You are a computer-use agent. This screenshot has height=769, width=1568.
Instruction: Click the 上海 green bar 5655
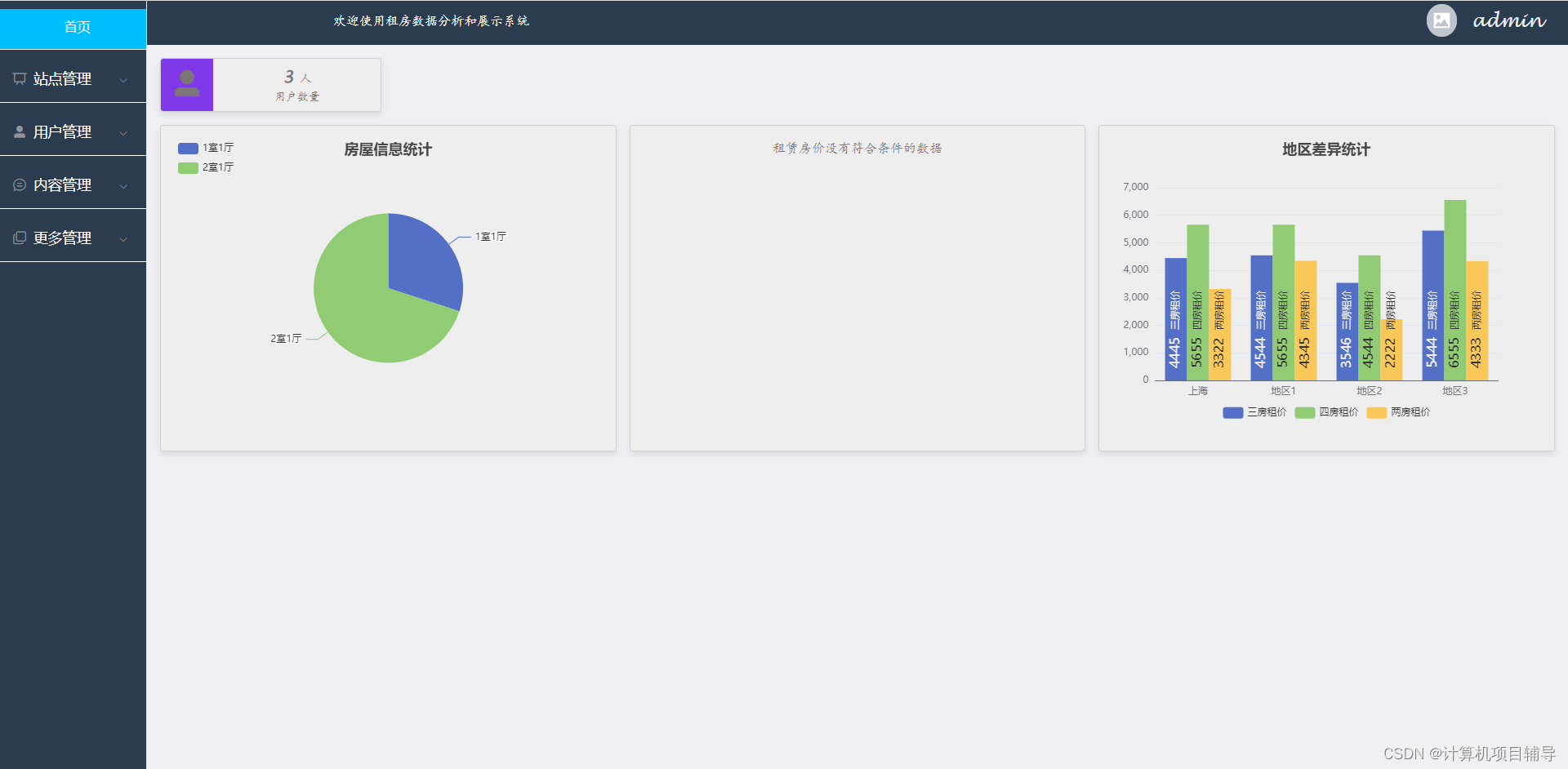(1197, 303)
